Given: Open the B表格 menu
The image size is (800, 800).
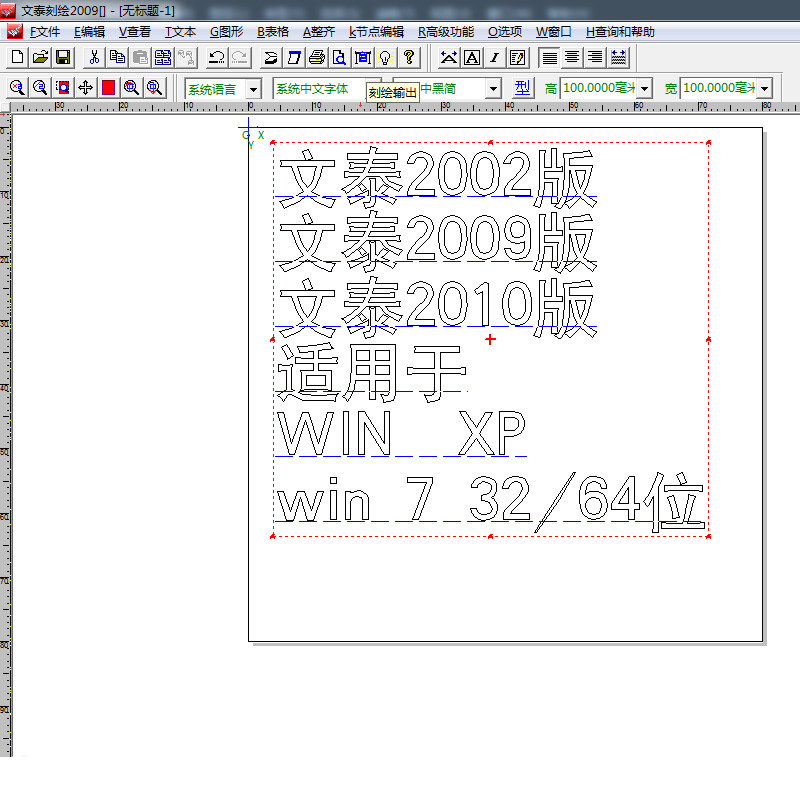Looking at the screenshot, I should pos(272,32).
